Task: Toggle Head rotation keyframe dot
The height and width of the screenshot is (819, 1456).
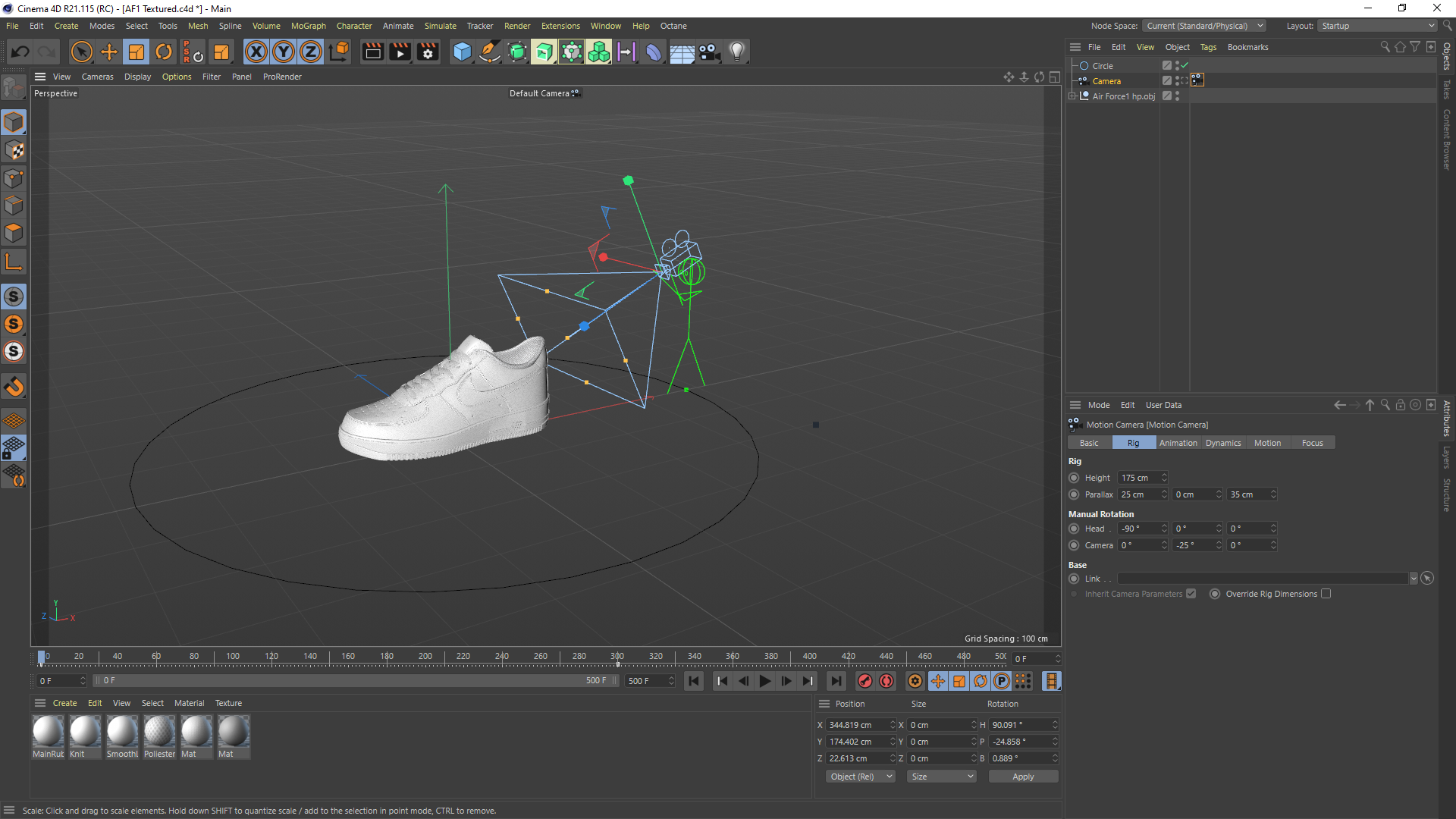Action: [x=1074, y=529]
